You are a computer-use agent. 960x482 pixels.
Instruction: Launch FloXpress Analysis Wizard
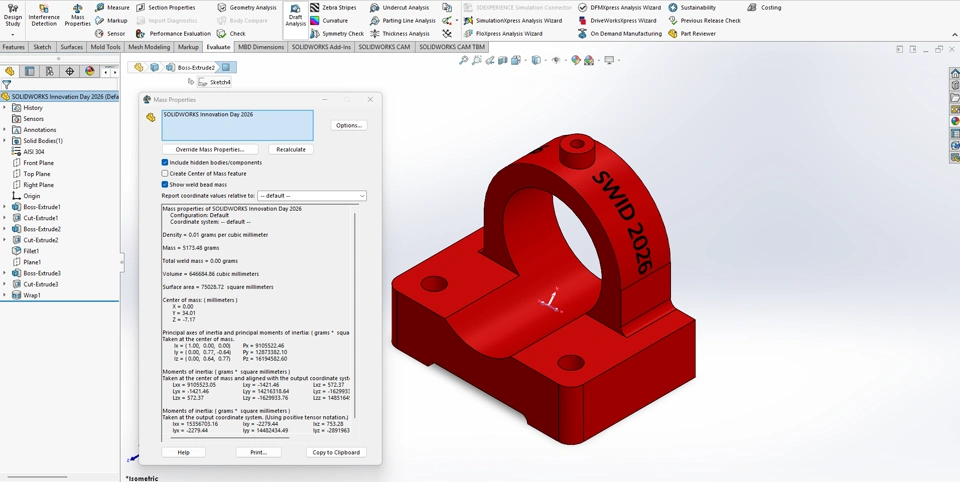(503, 34)
